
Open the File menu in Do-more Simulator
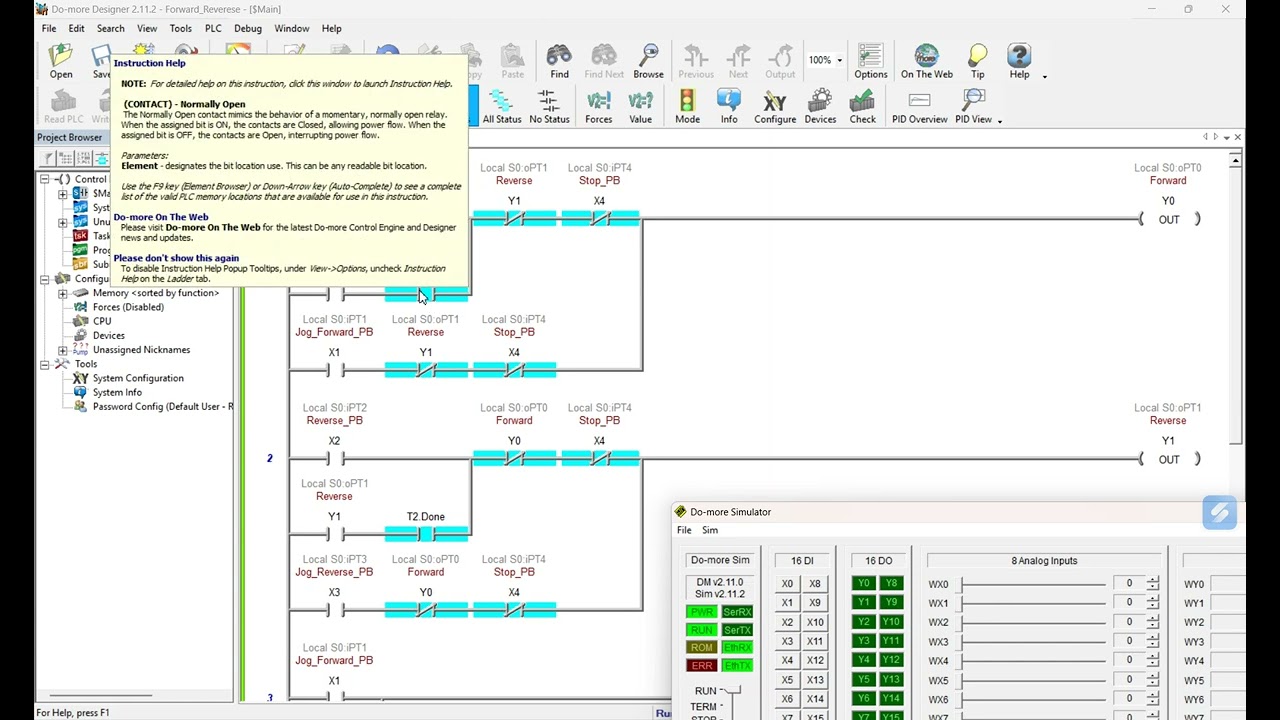(x=684, y=530)
